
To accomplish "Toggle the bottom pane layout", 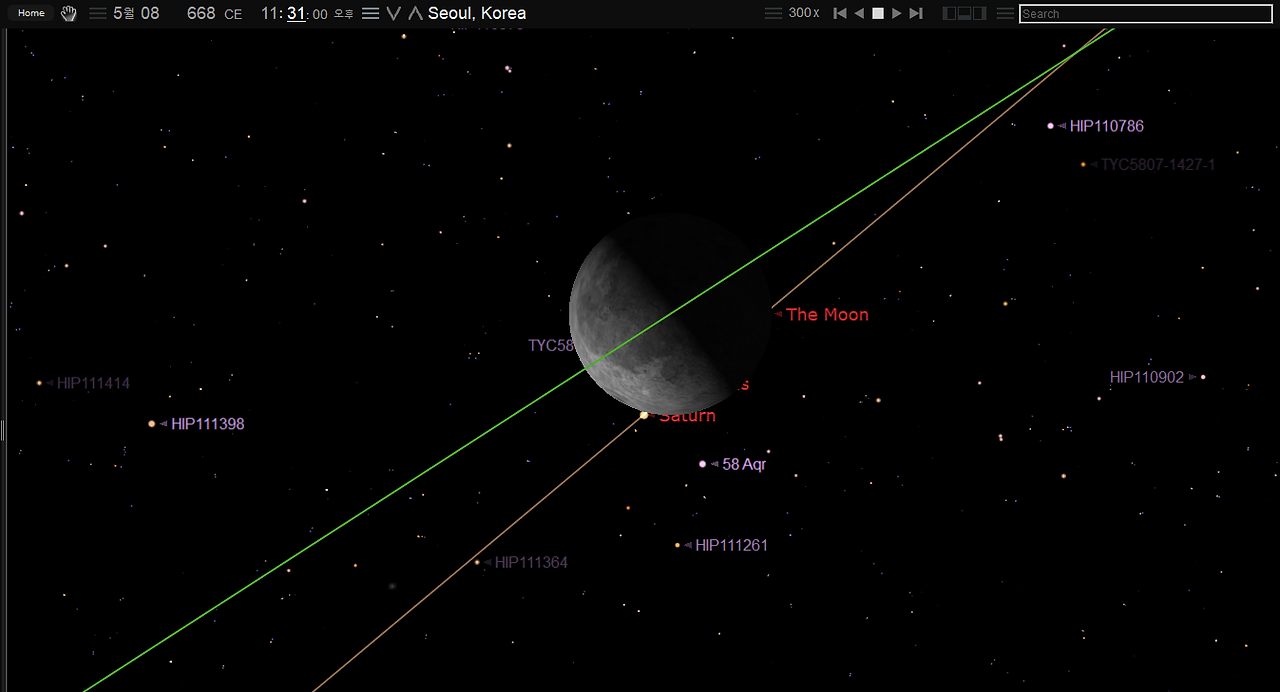I will [x=965, y=13].
